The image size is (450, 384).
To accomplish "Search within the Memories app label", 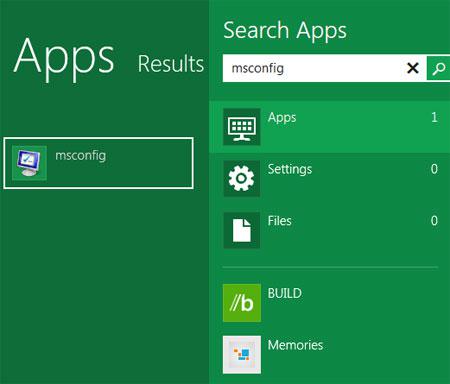I will click(295, 345).
